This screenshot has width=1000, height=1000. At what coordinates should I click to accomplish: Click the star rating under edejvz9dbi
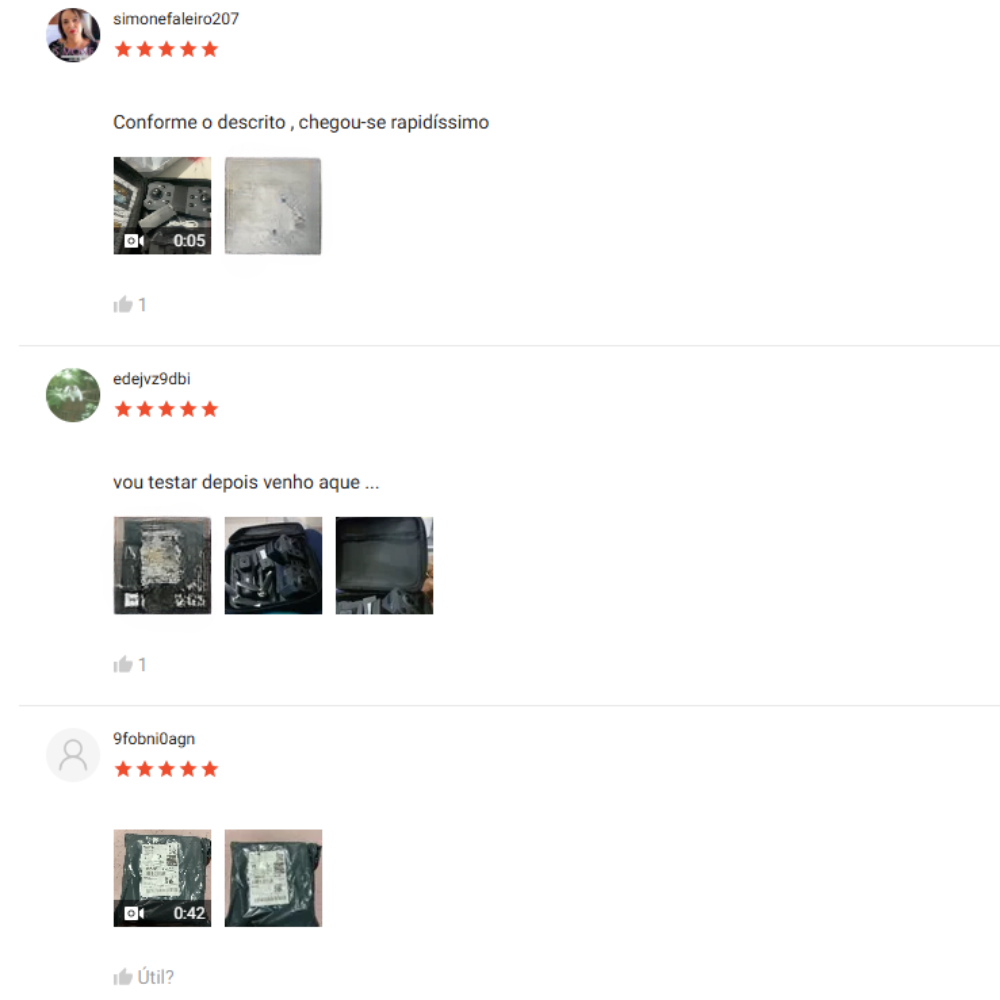point(166,409)
